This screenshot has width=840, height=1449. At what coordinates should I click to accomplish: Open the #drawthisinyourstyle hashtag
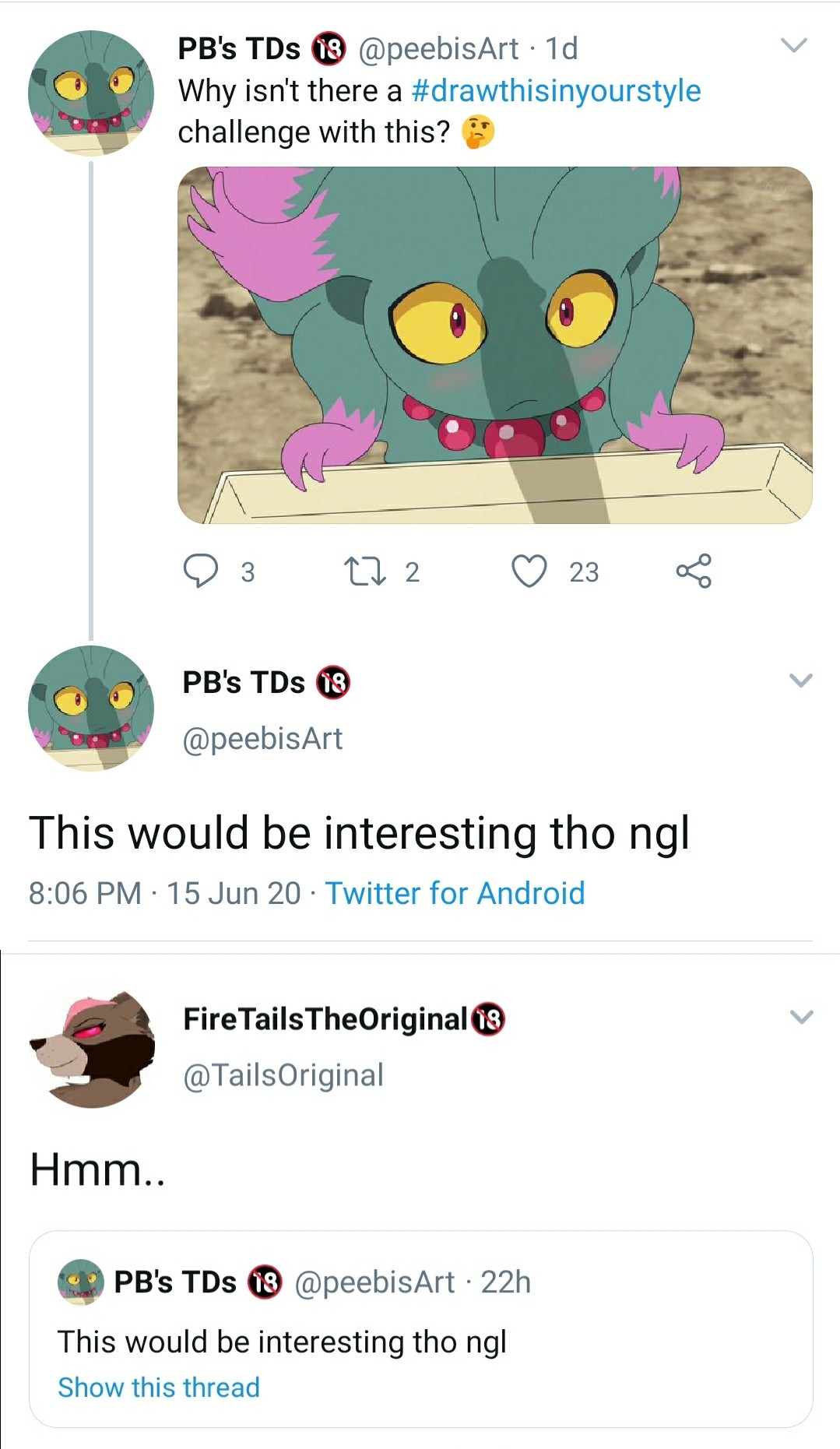coord(556,91)
